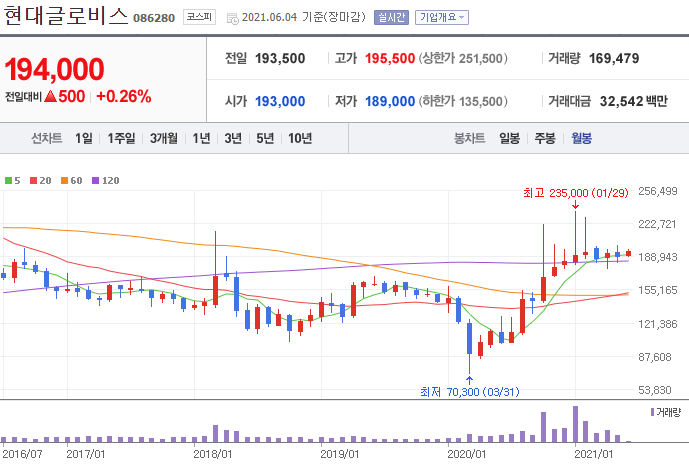Click the 2021/01 x-axis label
The image size is (689, 465).
(x=594, y=454)
